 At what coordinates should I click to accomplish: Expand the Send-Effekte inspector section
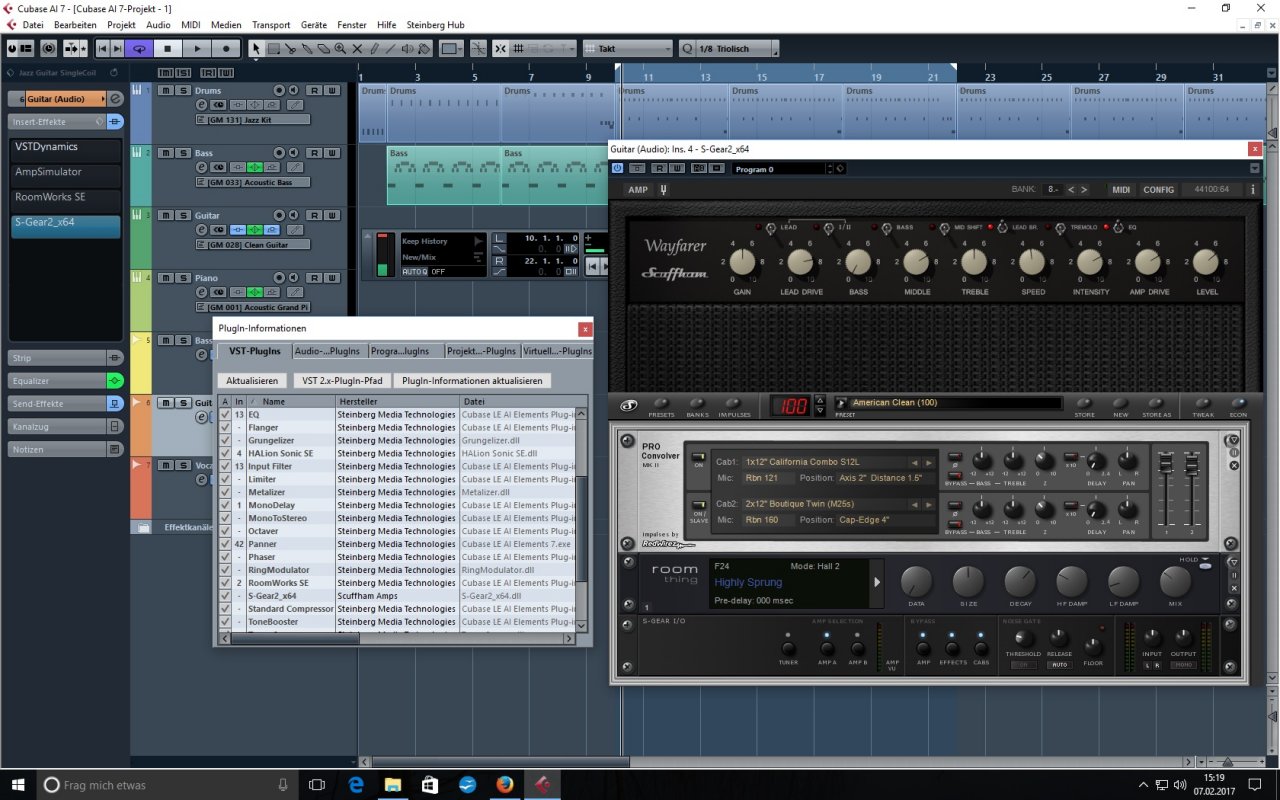click(x=57, y=404)
